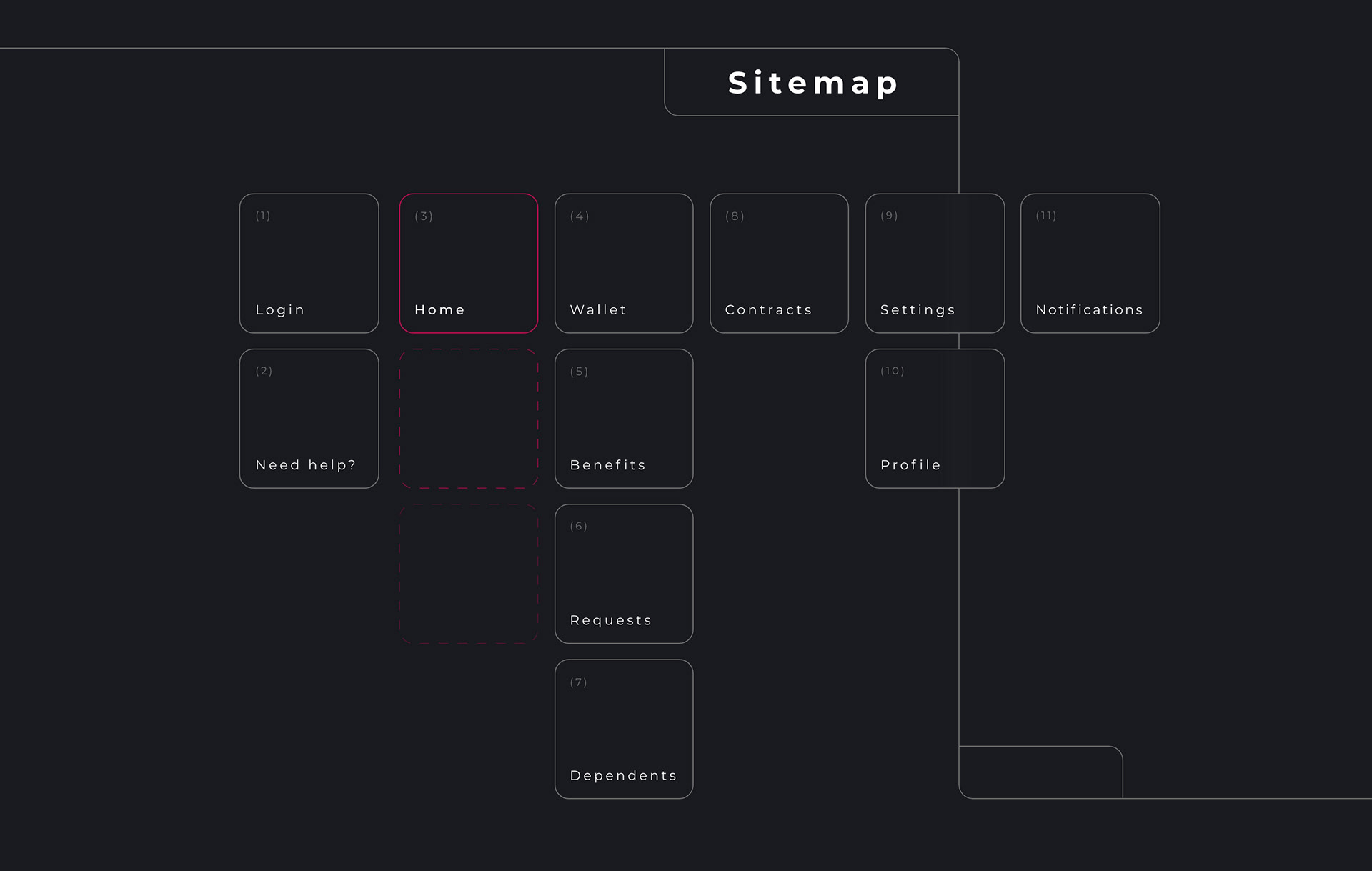Open the Requests card
Screen dimensions: 1372x871
623,573
